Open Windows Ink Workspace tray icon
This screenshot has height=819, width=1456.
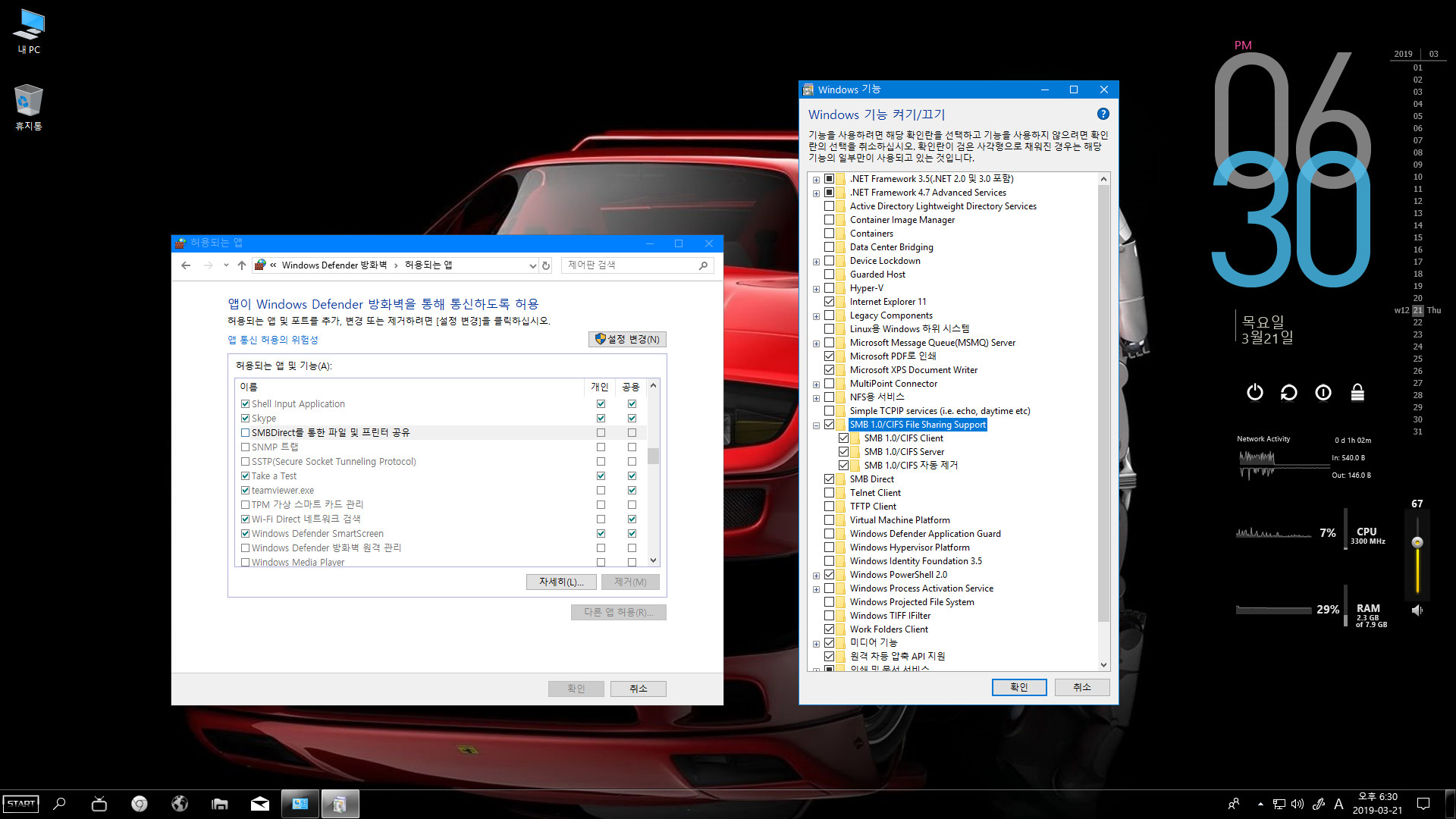pyautogui.click(x=1319, y=804)
